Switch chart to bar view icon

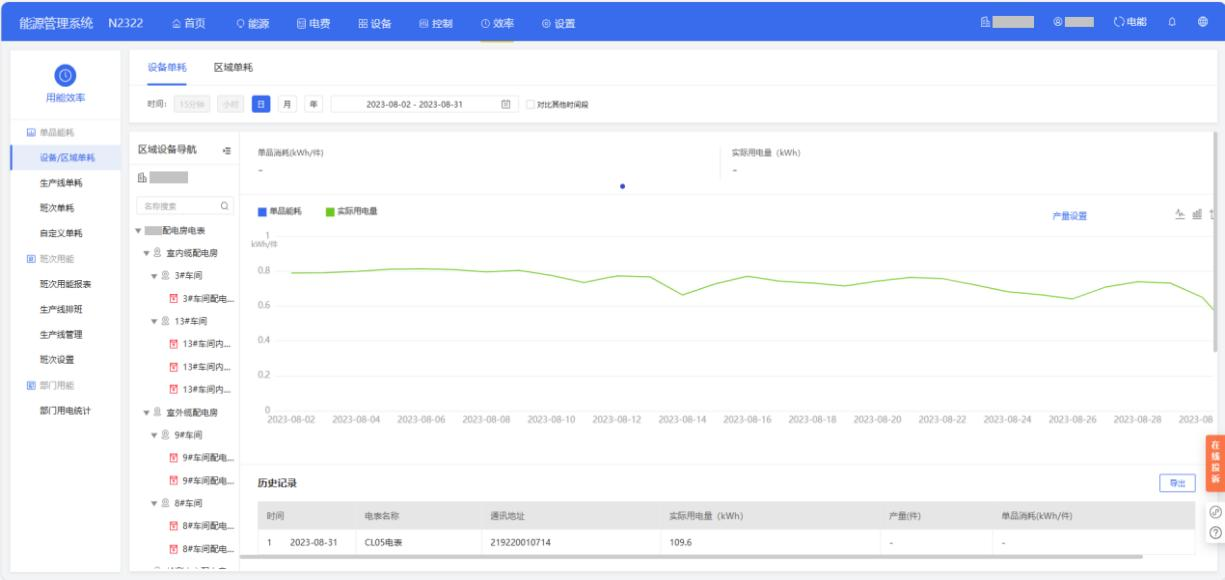point(1196,214)
